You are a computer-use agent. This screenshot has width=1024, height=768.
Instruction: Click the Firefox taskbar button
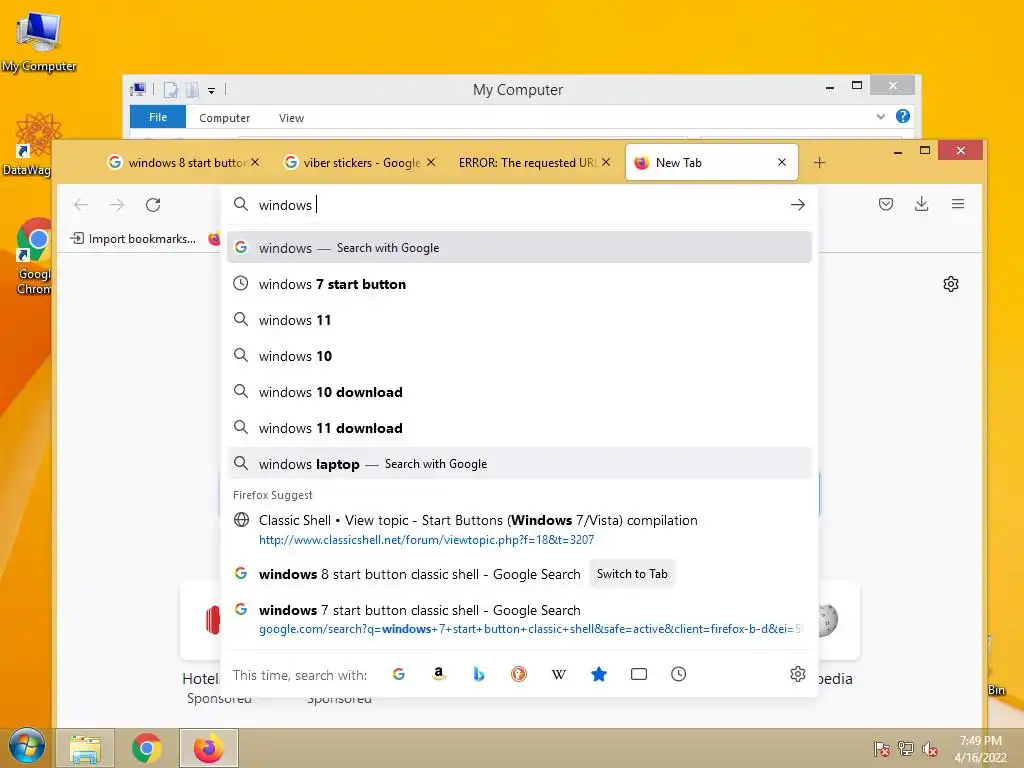208,748
